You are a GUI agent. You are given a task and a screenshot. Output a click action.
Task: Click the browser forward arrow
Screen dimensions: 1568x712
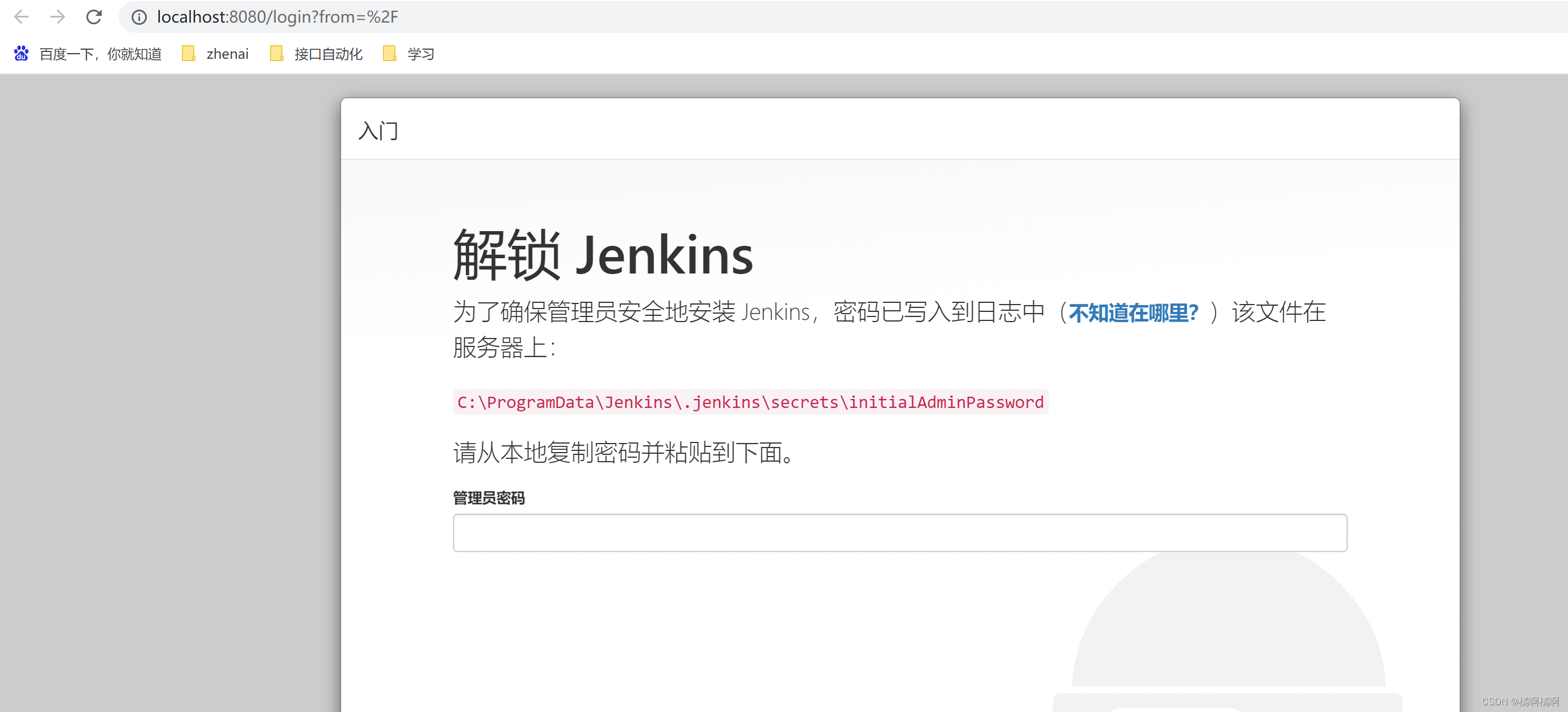pyautogui.click(x=58, y=17)
